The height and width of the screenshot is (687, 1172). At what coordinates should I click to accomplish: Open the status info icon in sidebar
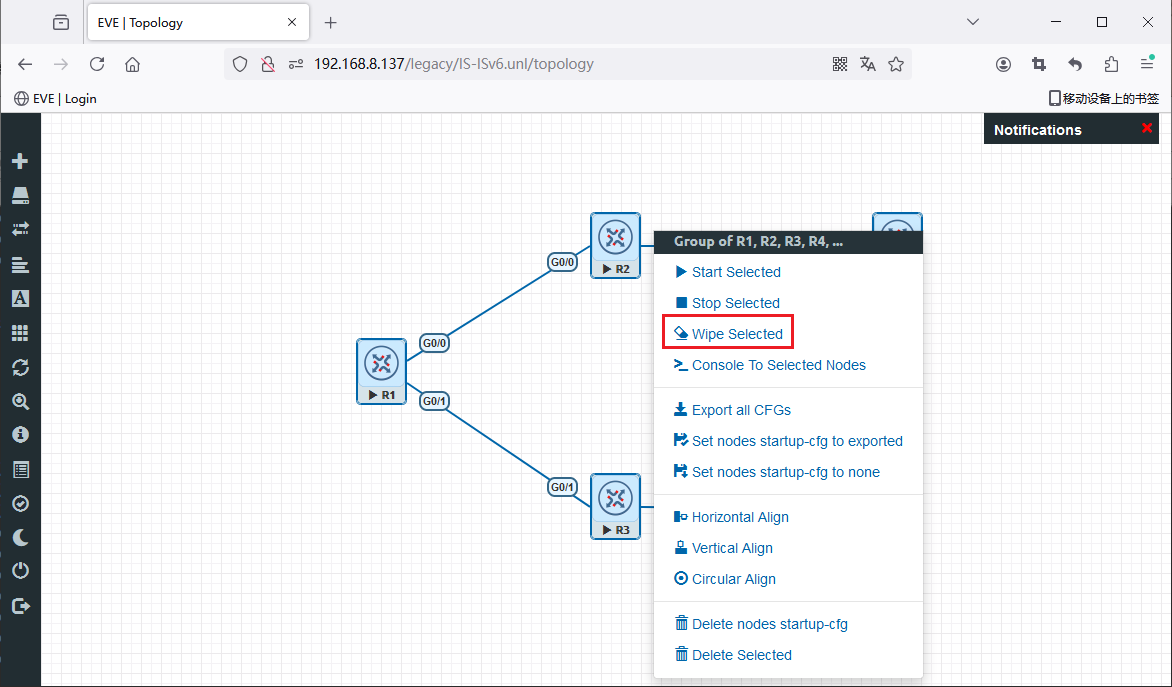[x=20, y=435]
